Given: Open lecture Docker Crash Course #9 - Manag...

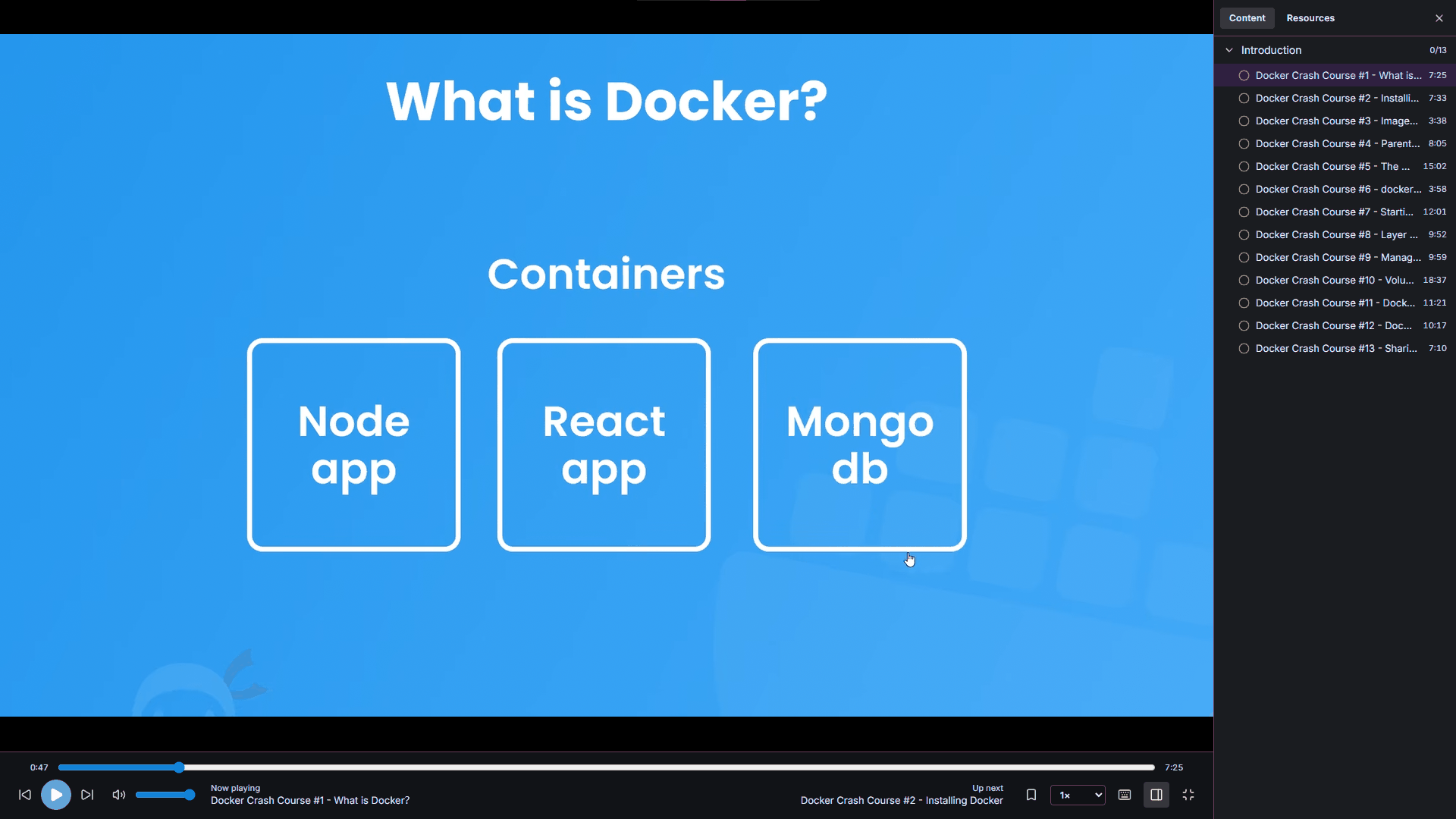Looking at the screenshot, I should (1338, 258).
